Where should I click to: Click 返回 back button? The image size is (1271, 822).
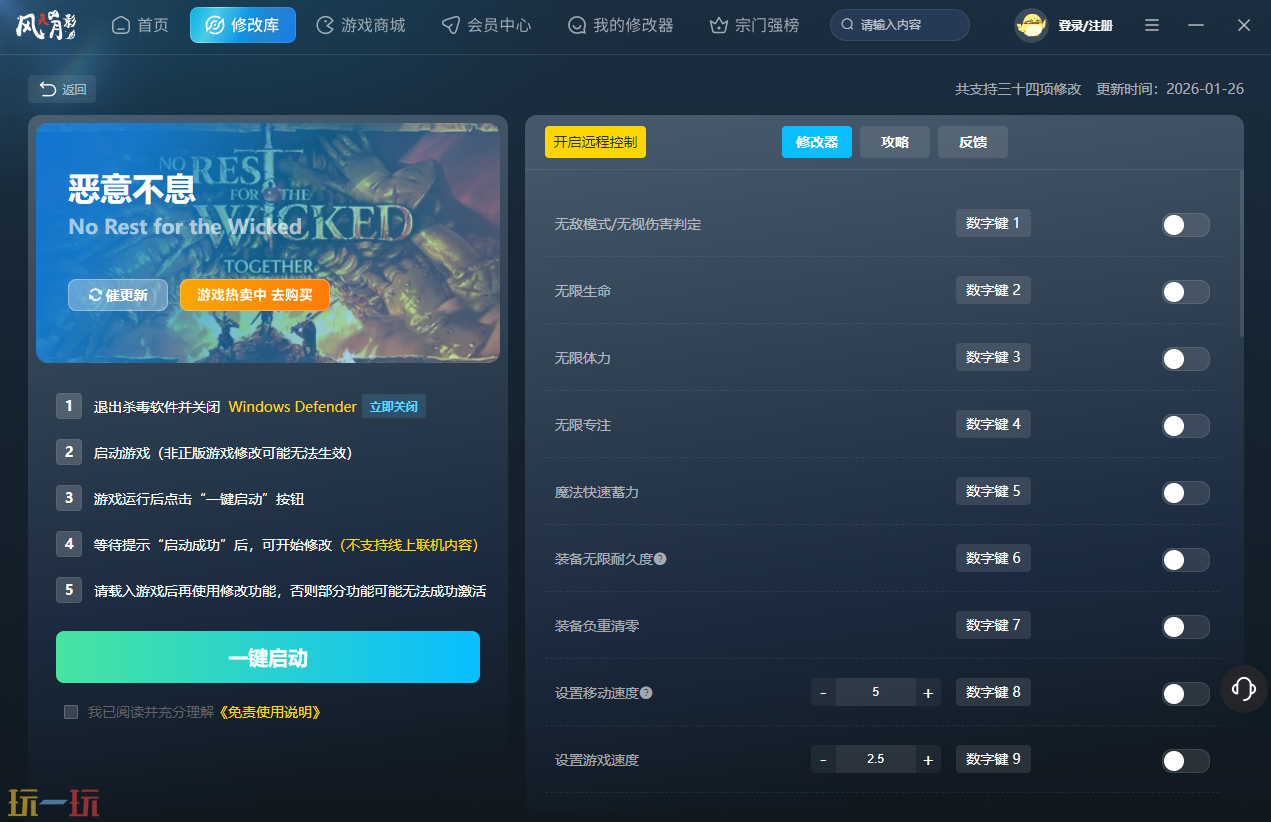click(x=62, y=89)
